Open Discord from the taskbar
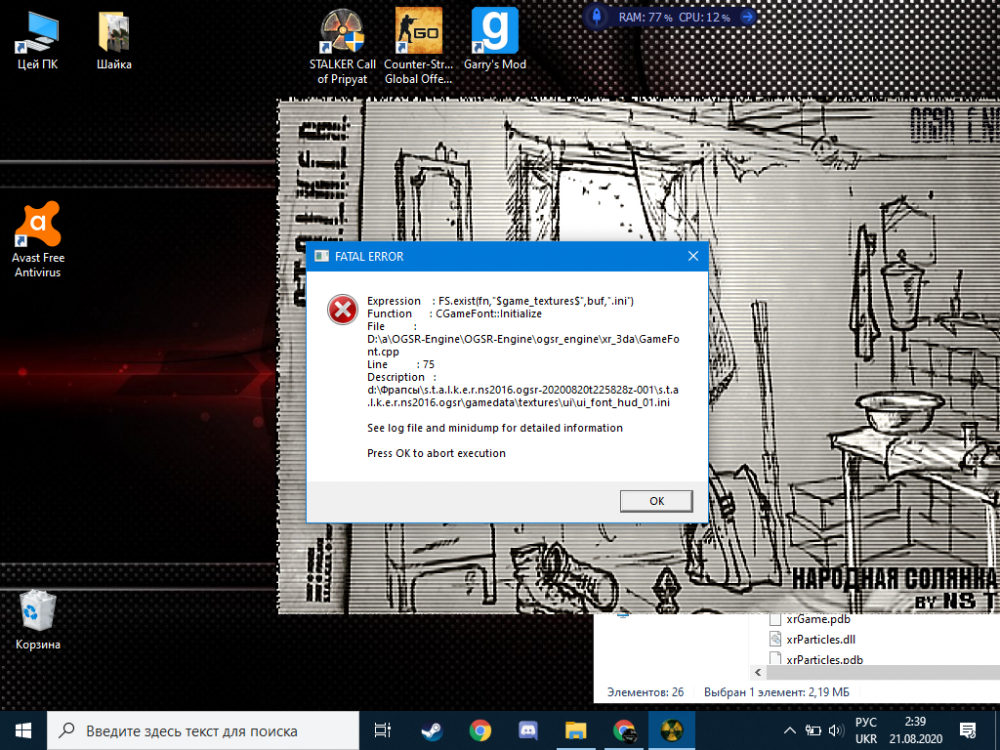Viewport: 1000px width, 750px height. click(x=528, y=730)
